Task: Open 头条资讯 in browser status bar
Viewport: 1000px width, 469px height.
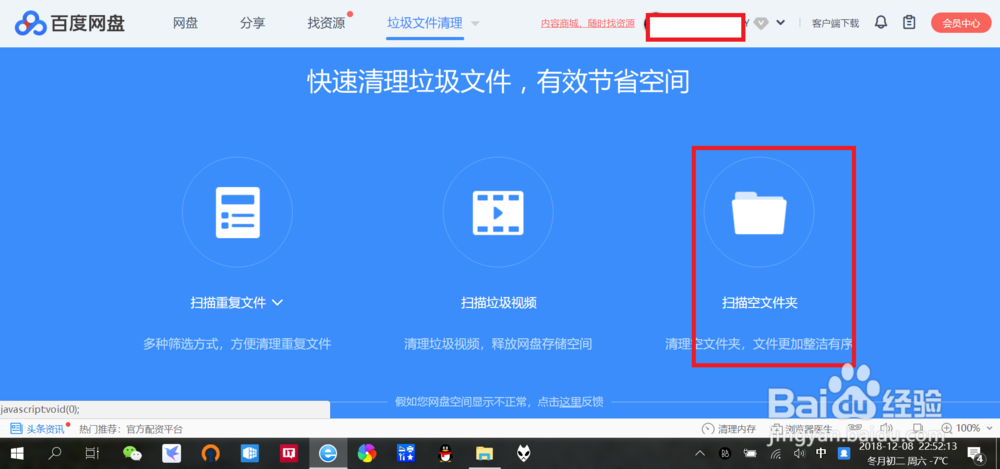Action: (x=38, y=429)
